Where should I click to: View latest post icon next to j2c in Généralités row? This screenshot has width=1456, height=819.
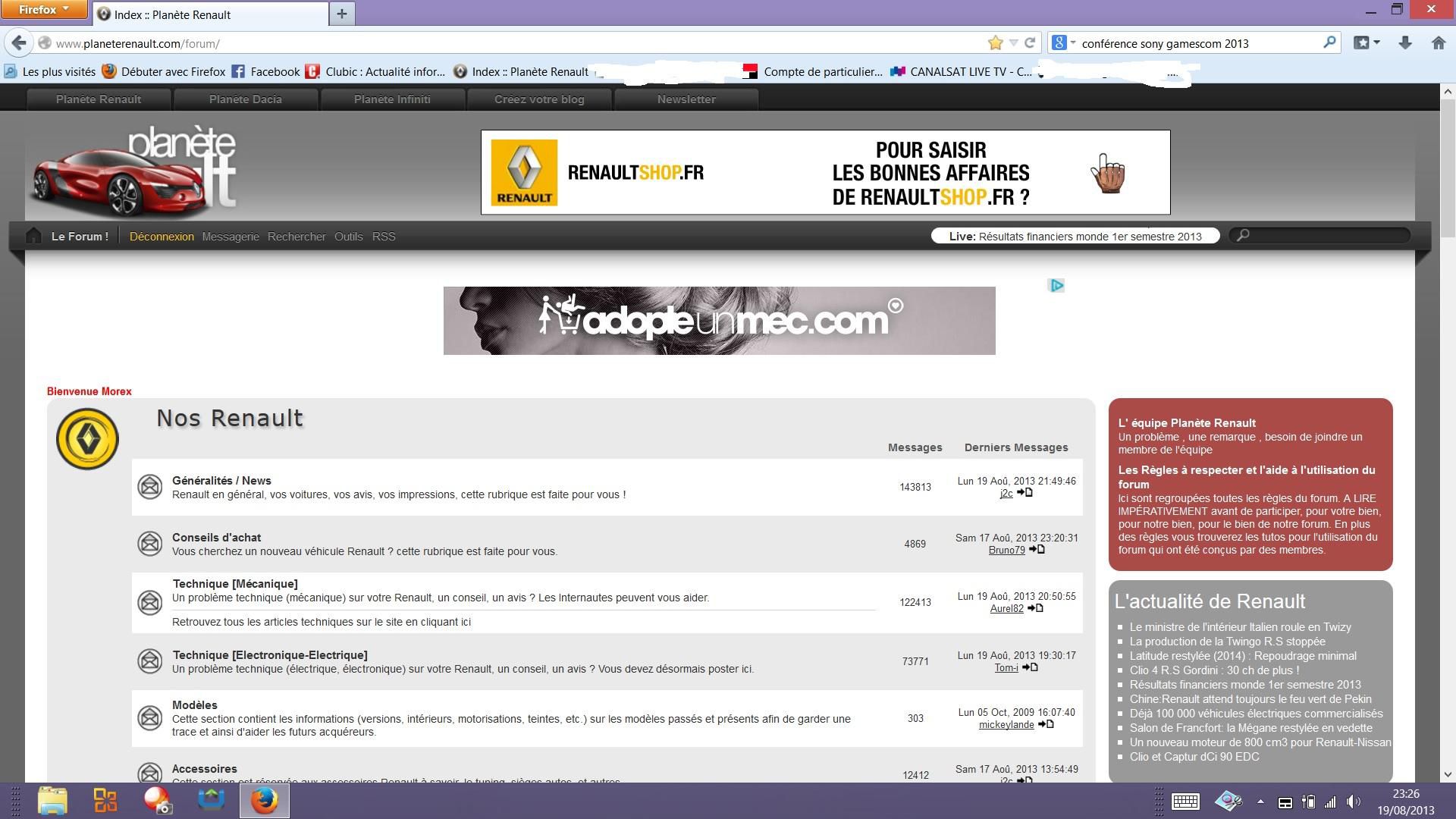(1025, 493)
